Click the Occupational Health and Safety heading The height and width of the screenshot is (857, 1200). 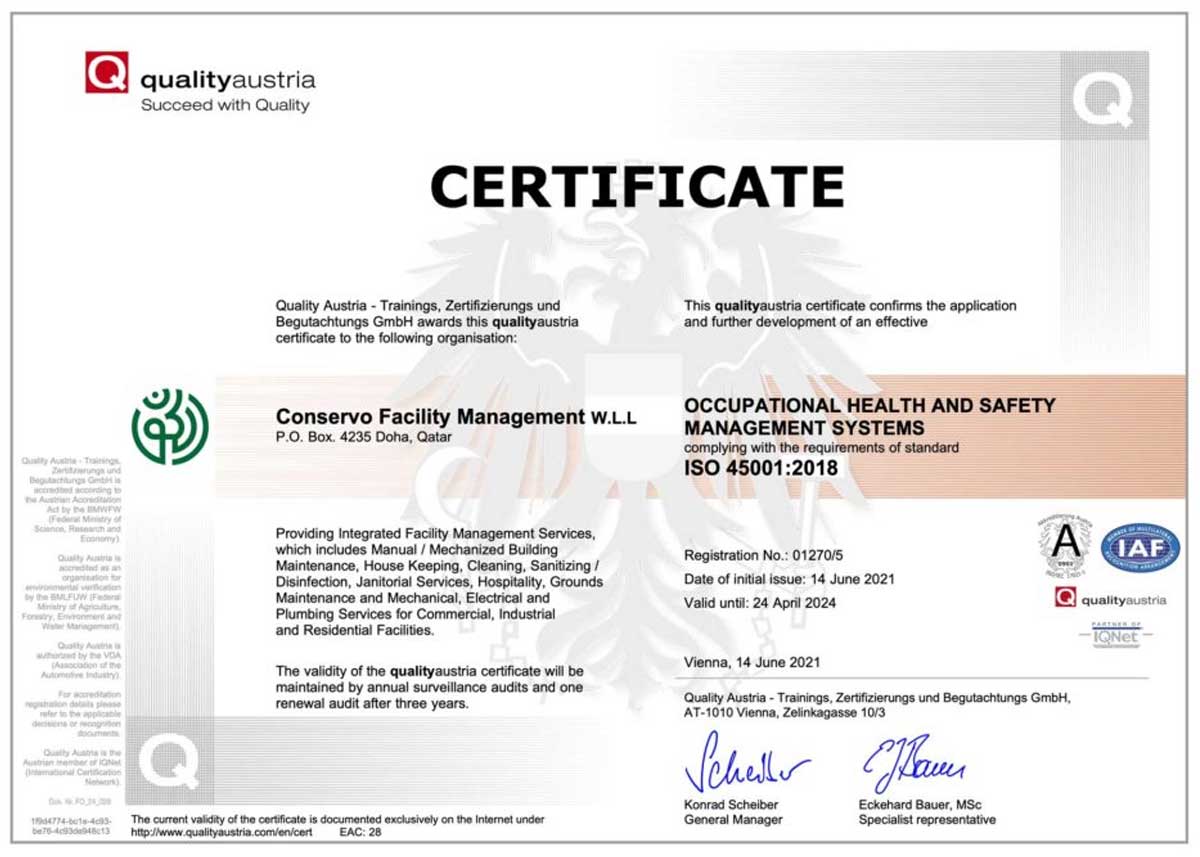point(869,416)
